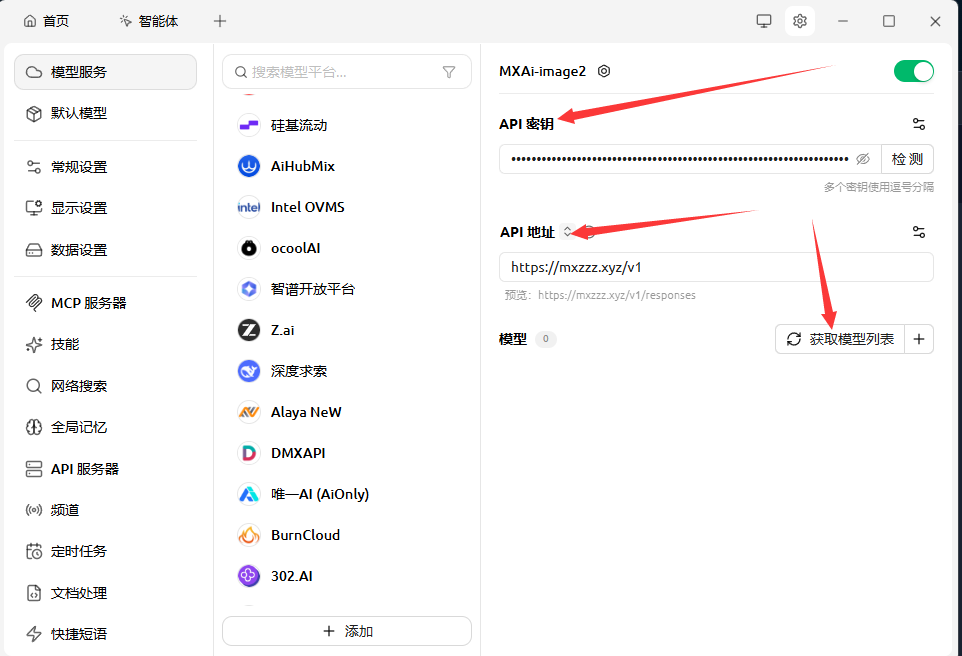Select 硅基流动 provider
This screenshot has height=656, width=962.
coord(347,125)
